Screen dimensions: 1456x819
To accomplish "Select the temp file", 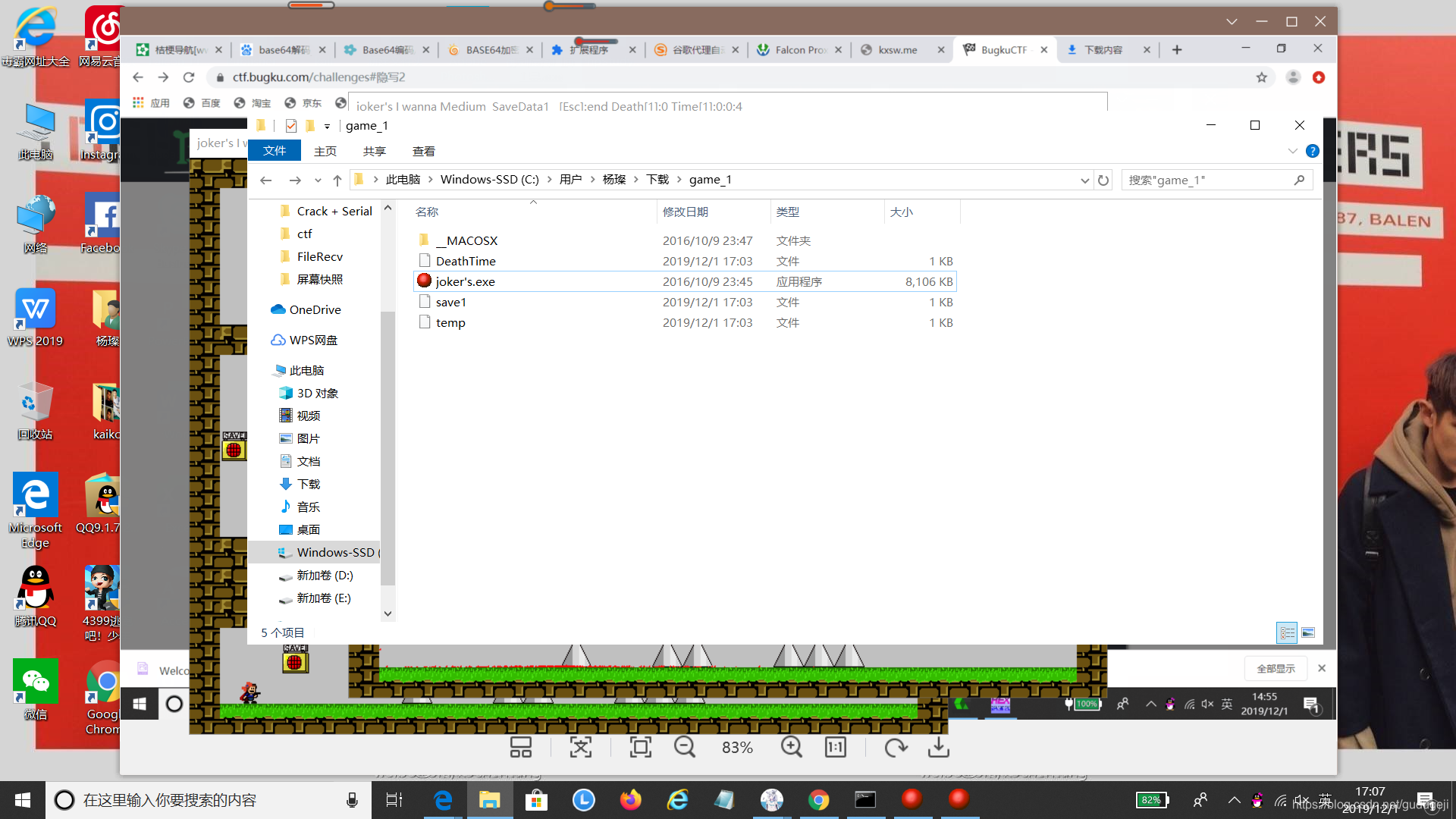I will [685, 322].
